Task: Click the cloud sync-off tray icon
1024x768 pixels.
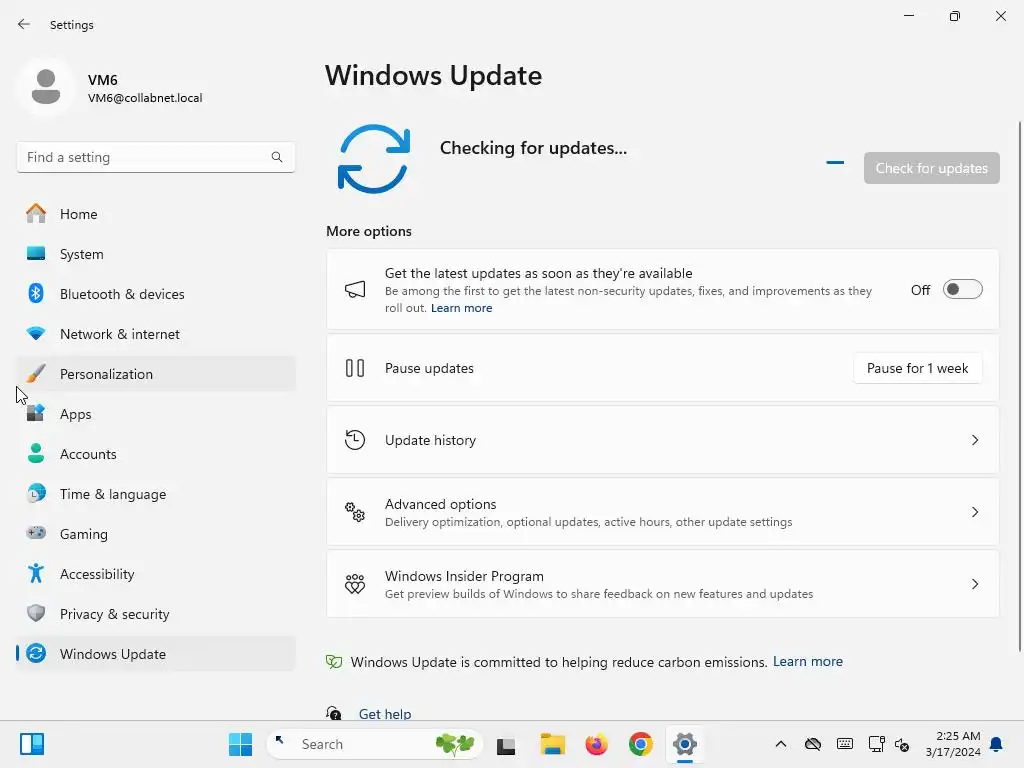Action: pyautogui.click(x=812, y=744)
